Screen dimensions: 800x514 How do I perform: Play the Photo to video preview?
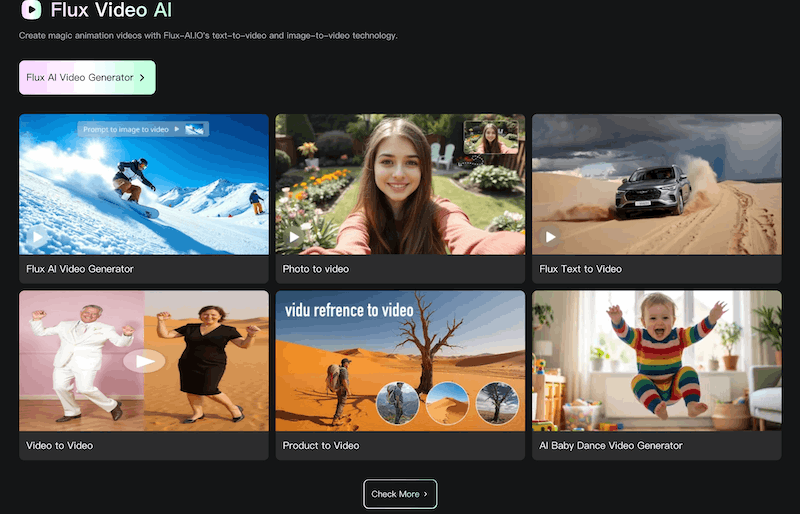tap(294, 237)
